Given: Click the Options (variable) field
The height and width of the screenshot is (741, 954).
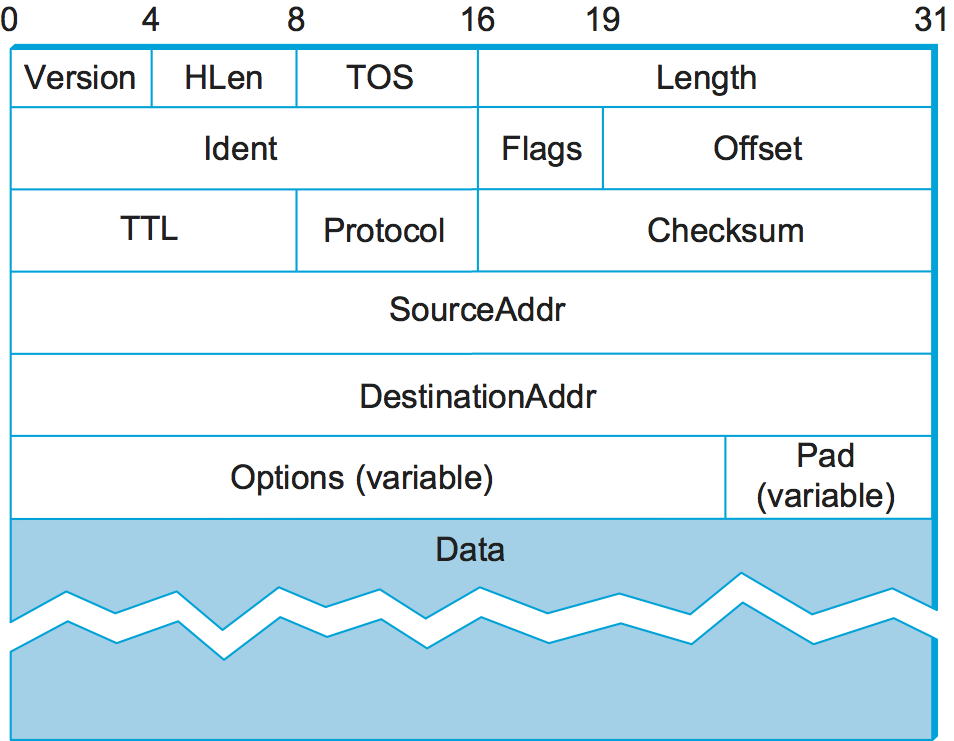Looking at the screenshot, I should (362, 477).
